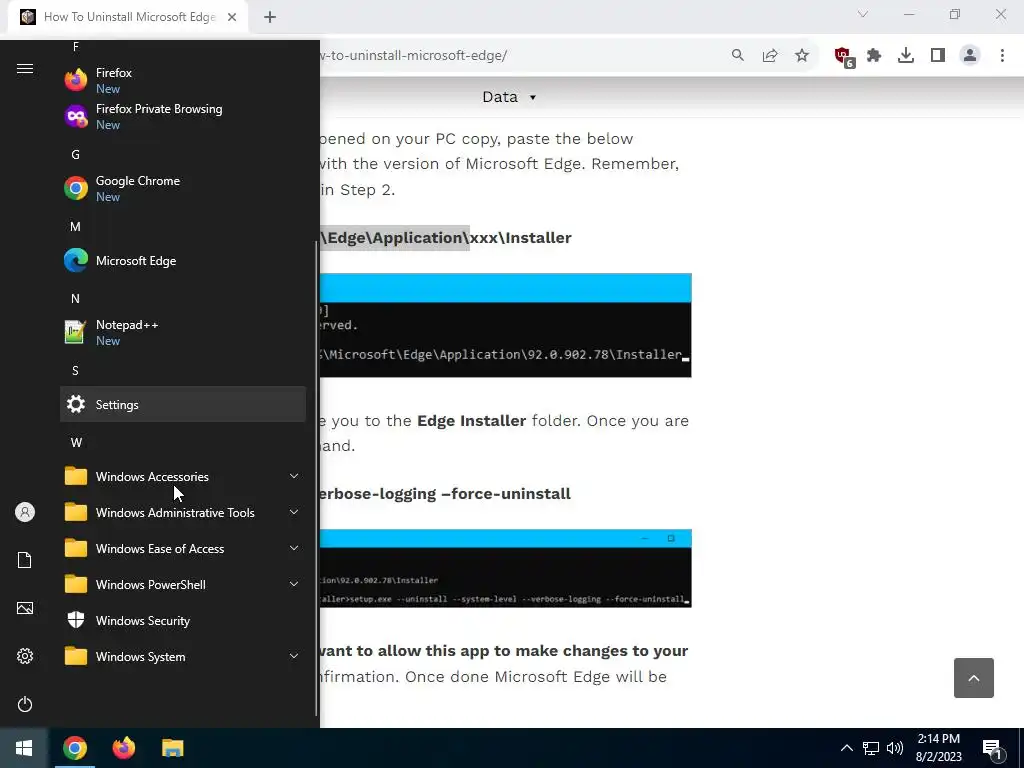Open the notification center icon
The image size is (1024, 768).
coord(993,749)
